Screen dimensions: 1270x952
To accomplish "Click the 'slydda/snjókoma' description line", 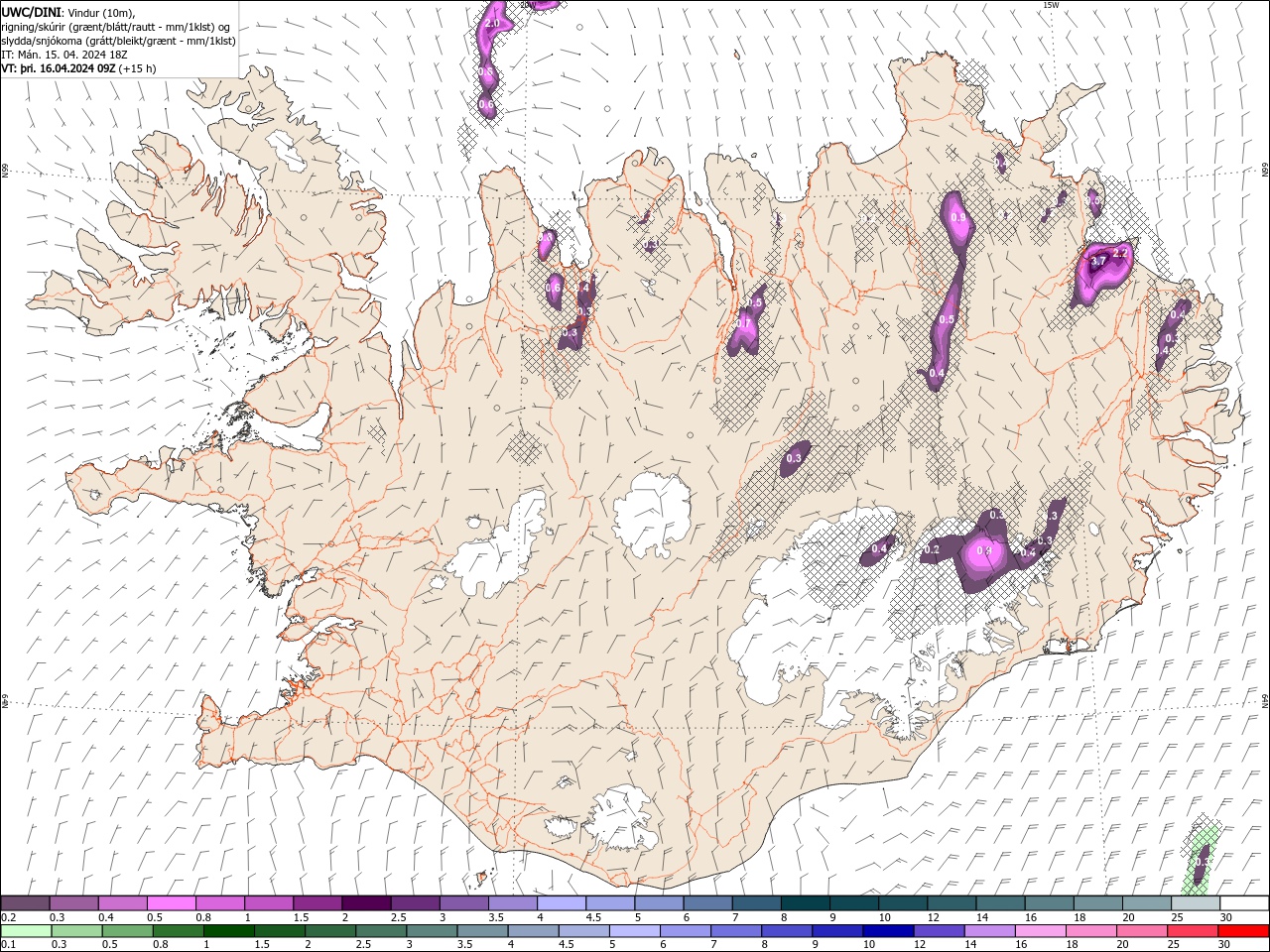I will click(118, 41).
